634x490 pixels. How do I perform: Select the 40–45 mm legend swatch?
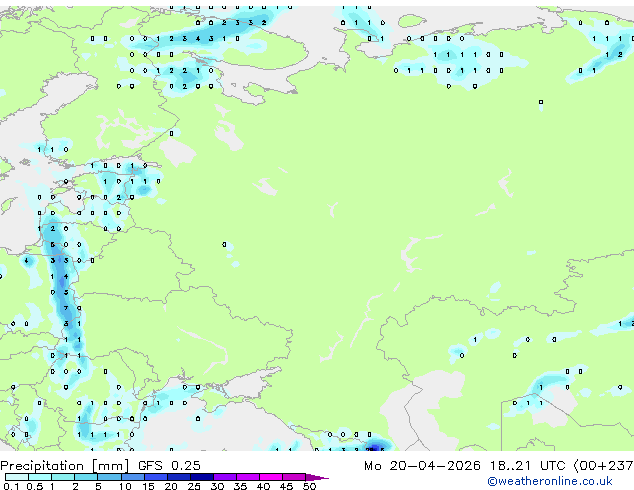(271, 477)
